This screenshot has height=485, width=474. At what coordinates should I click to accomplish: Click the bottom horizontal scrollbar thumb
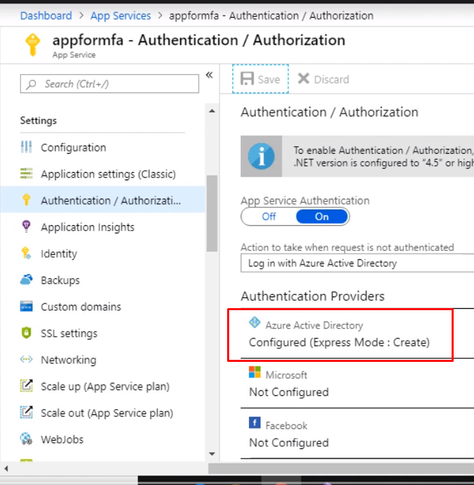tap(341, 468)
